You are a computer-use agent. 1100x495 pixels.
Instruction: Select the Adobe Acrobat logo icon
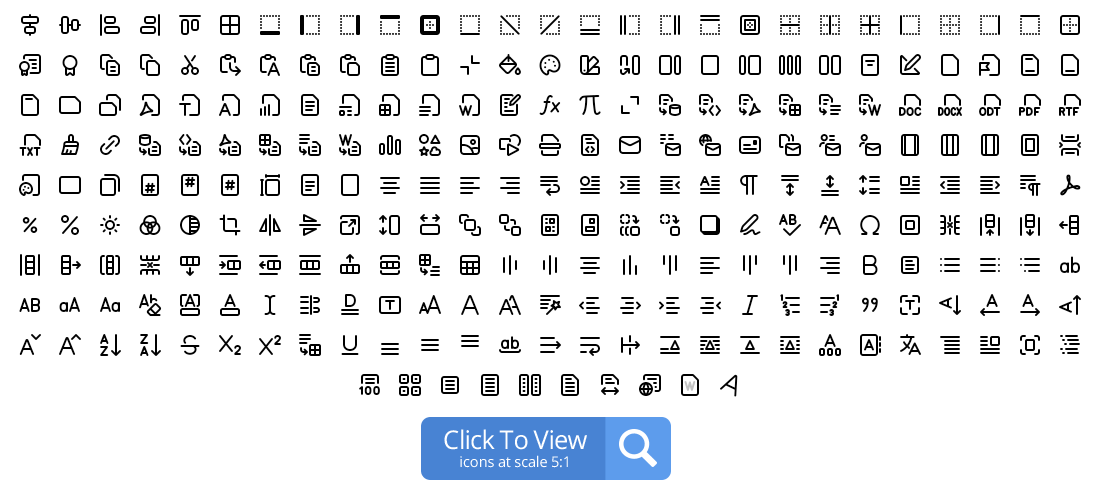1069,185
